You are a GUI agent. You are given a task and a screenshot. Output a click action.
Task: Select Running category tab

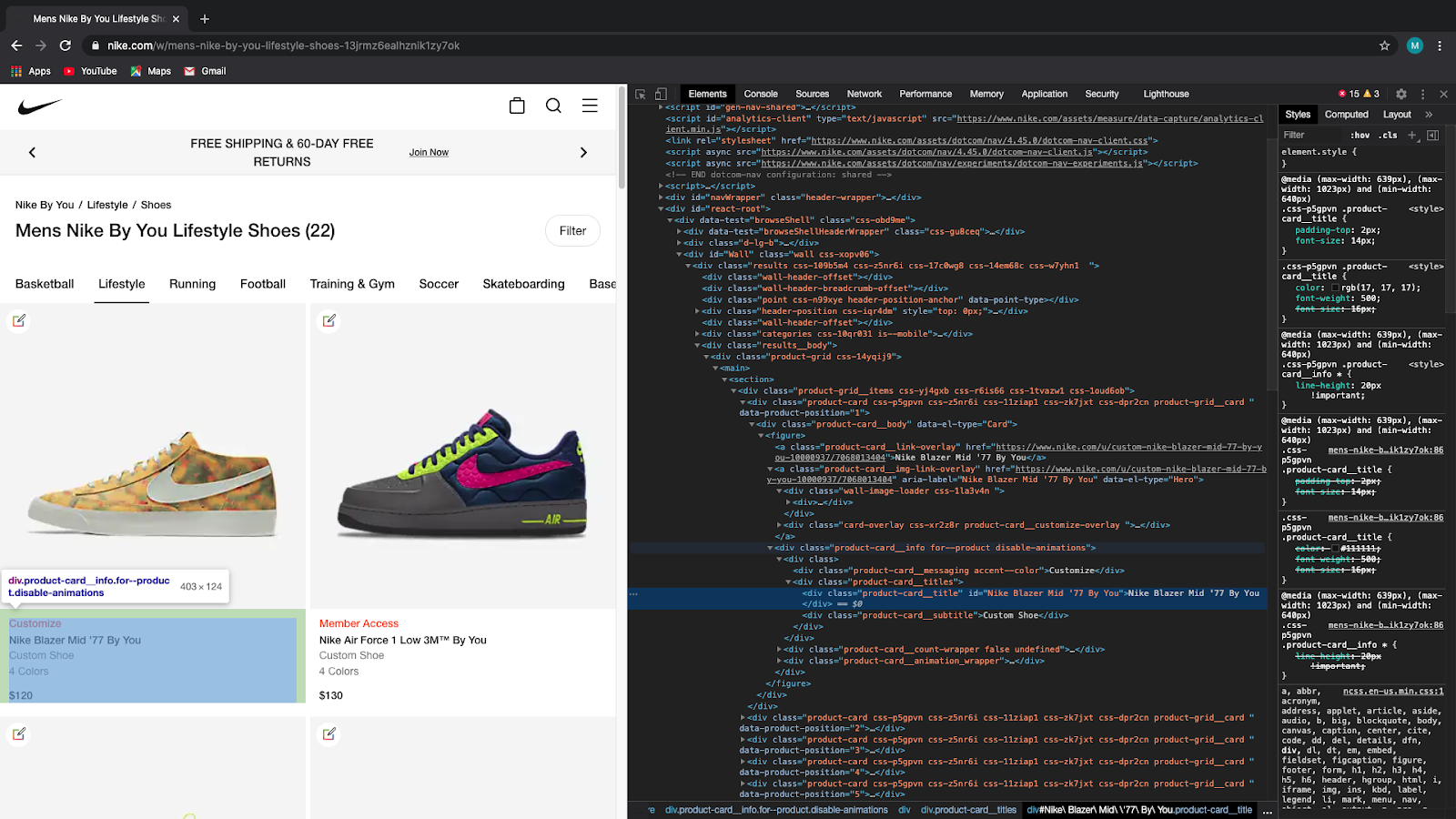click(192, 284)
